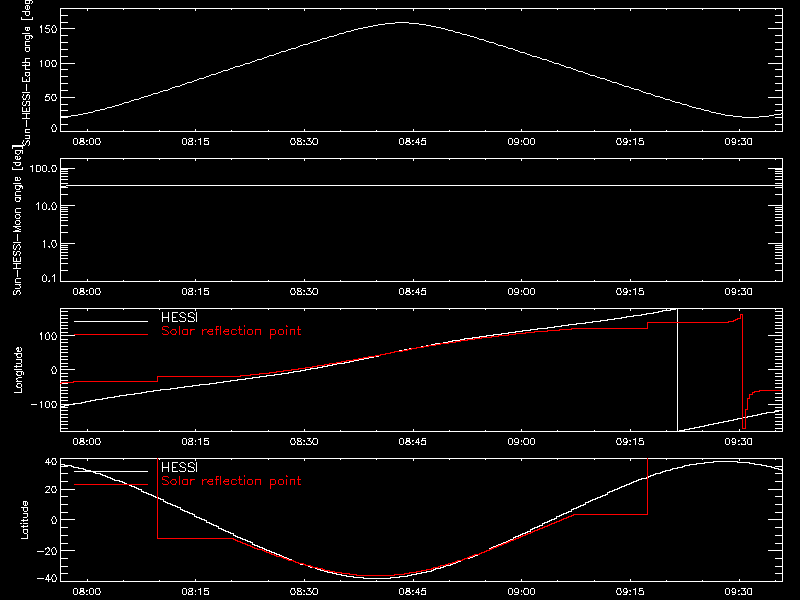Click the Latitude axis title

click(24, 520)
